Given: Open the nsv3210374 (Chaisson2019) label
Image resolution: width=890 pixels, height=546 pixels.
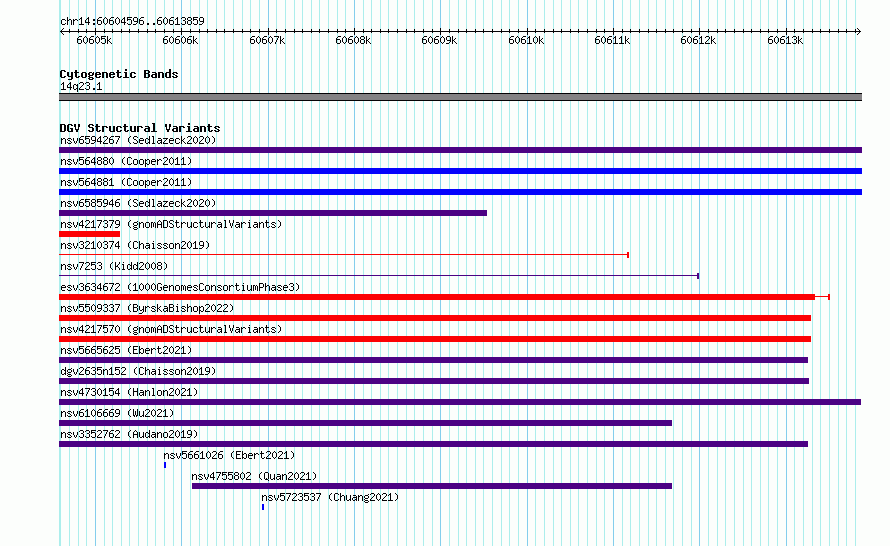Looking at the screenshot, I should 135,245.
